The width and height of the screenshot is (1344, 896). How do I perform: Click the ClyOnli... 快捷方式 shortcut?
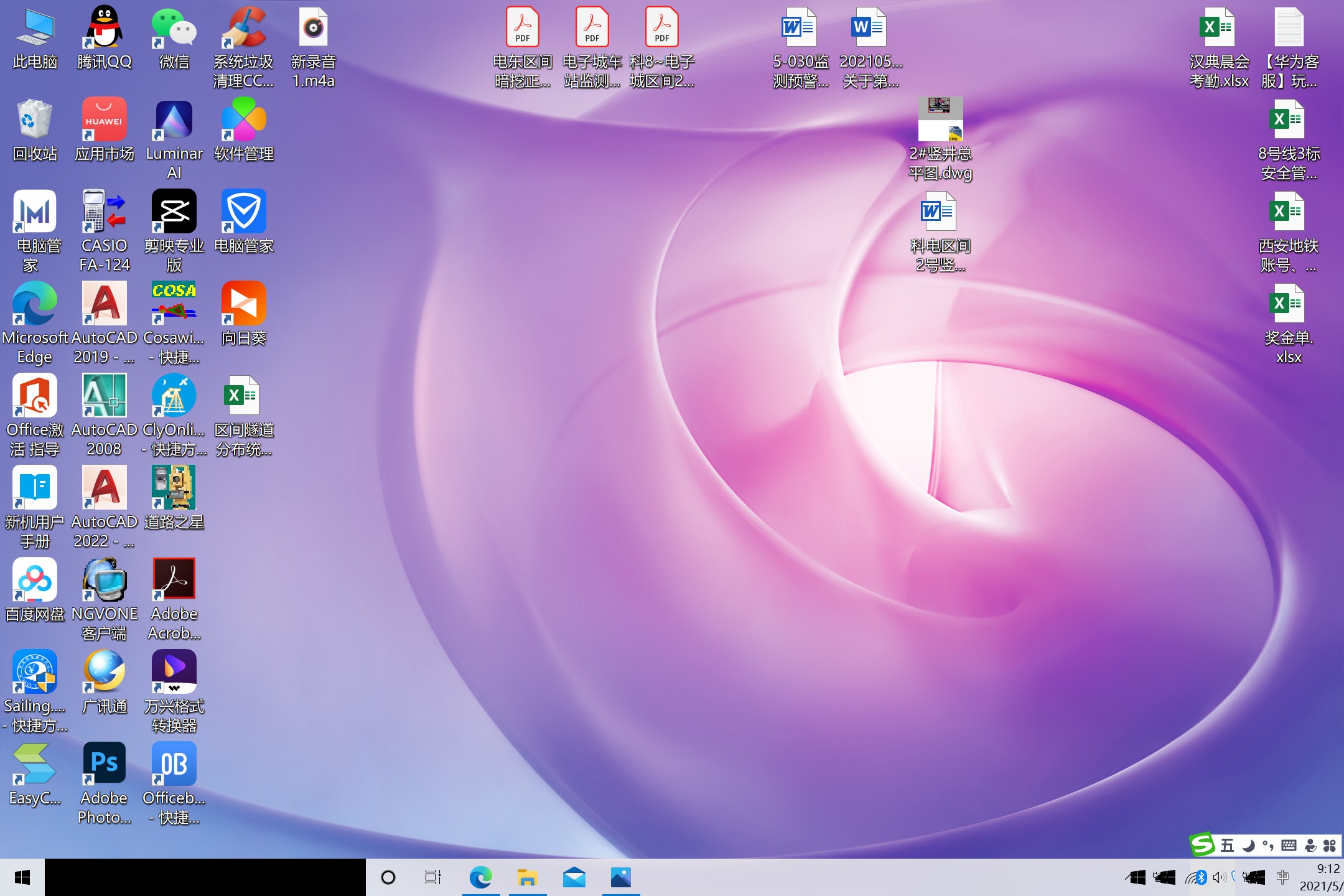point(174,416)
